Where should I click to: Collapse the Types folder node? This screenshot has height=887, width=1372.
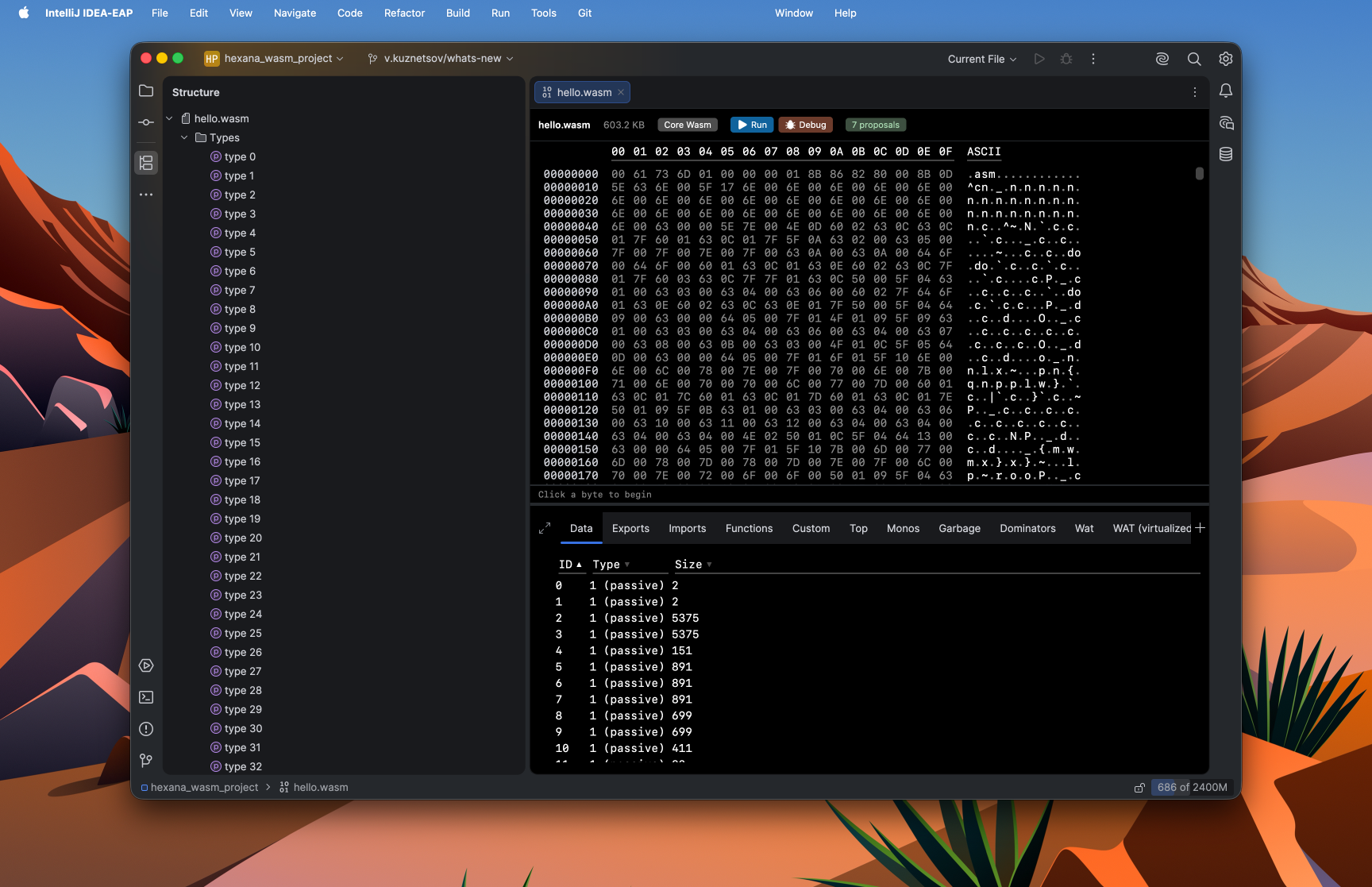[184, 137]
